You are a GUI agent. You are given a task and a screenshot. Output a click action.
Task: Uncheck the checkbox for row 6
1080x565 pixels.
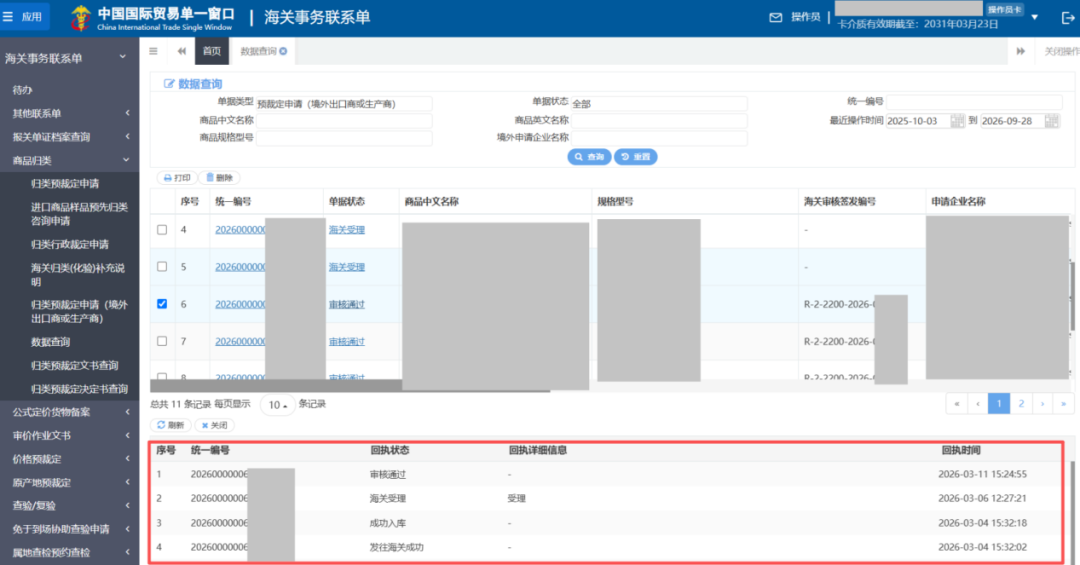tap(162, 304)
